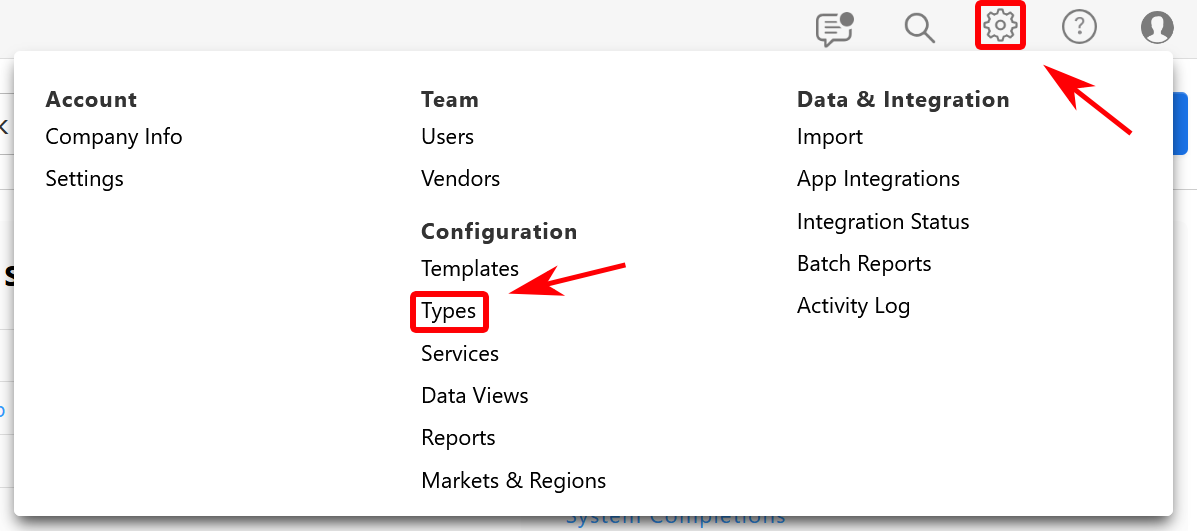Screen dimensions: 1197x531
Task: Click Data Views menu option
Action: [475, 396]
